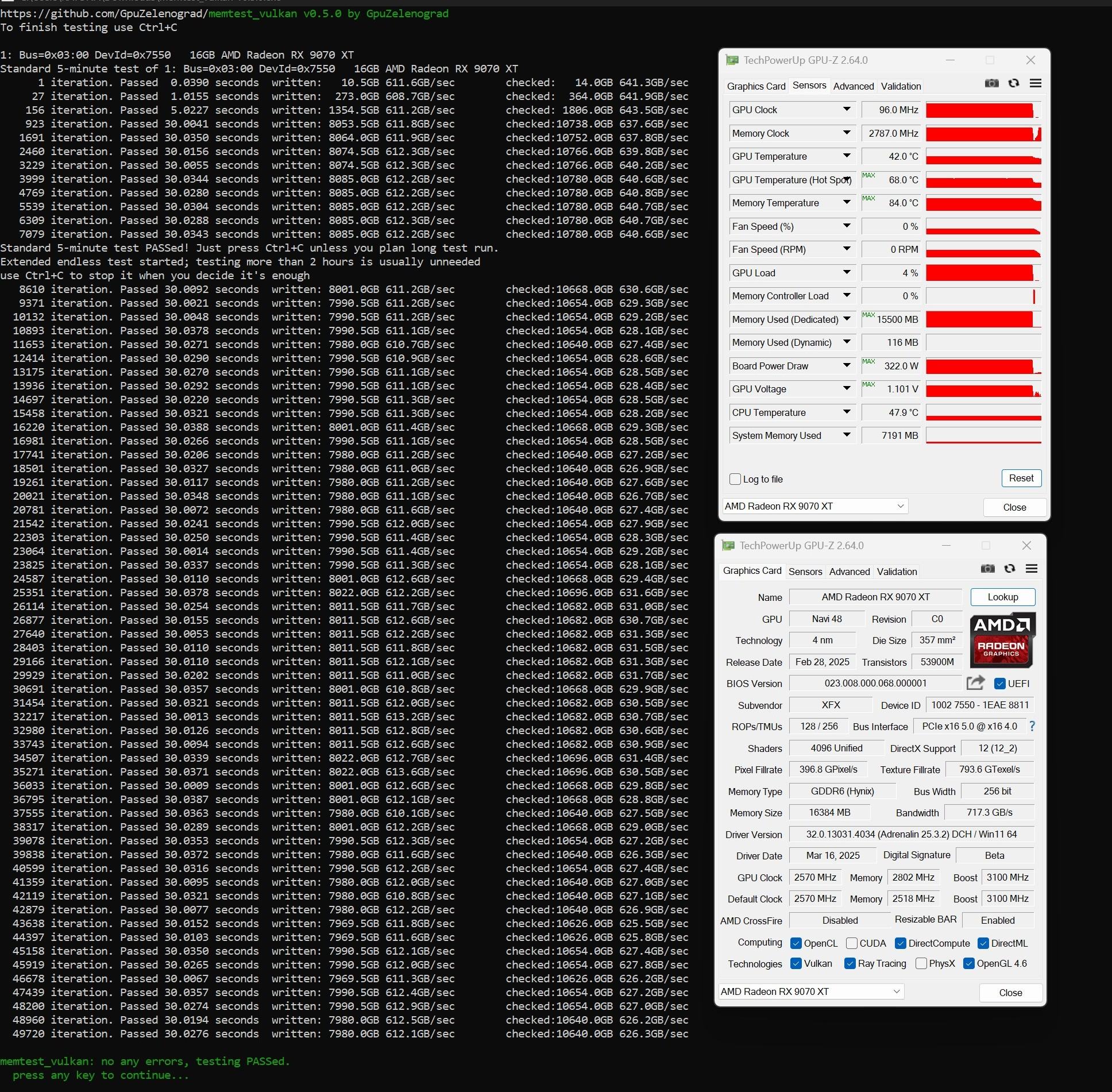Expand the Board Power Draw dropdown arrow
The width and height of the screenshot is (1112, 1092).
click(x=847, y=365)
